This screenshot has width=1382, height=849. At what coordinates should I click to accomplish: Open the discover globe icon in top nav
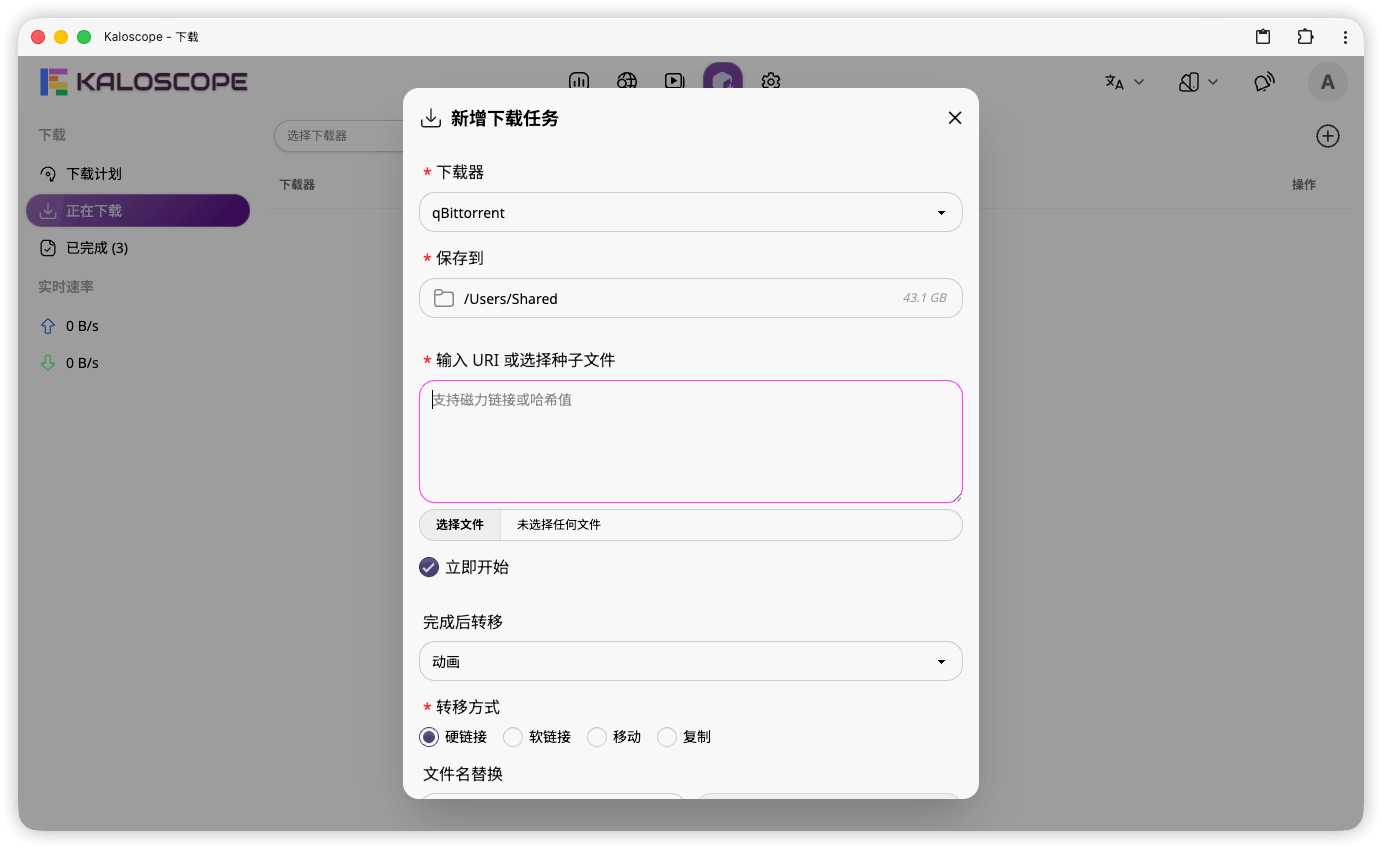pos(627,82)
